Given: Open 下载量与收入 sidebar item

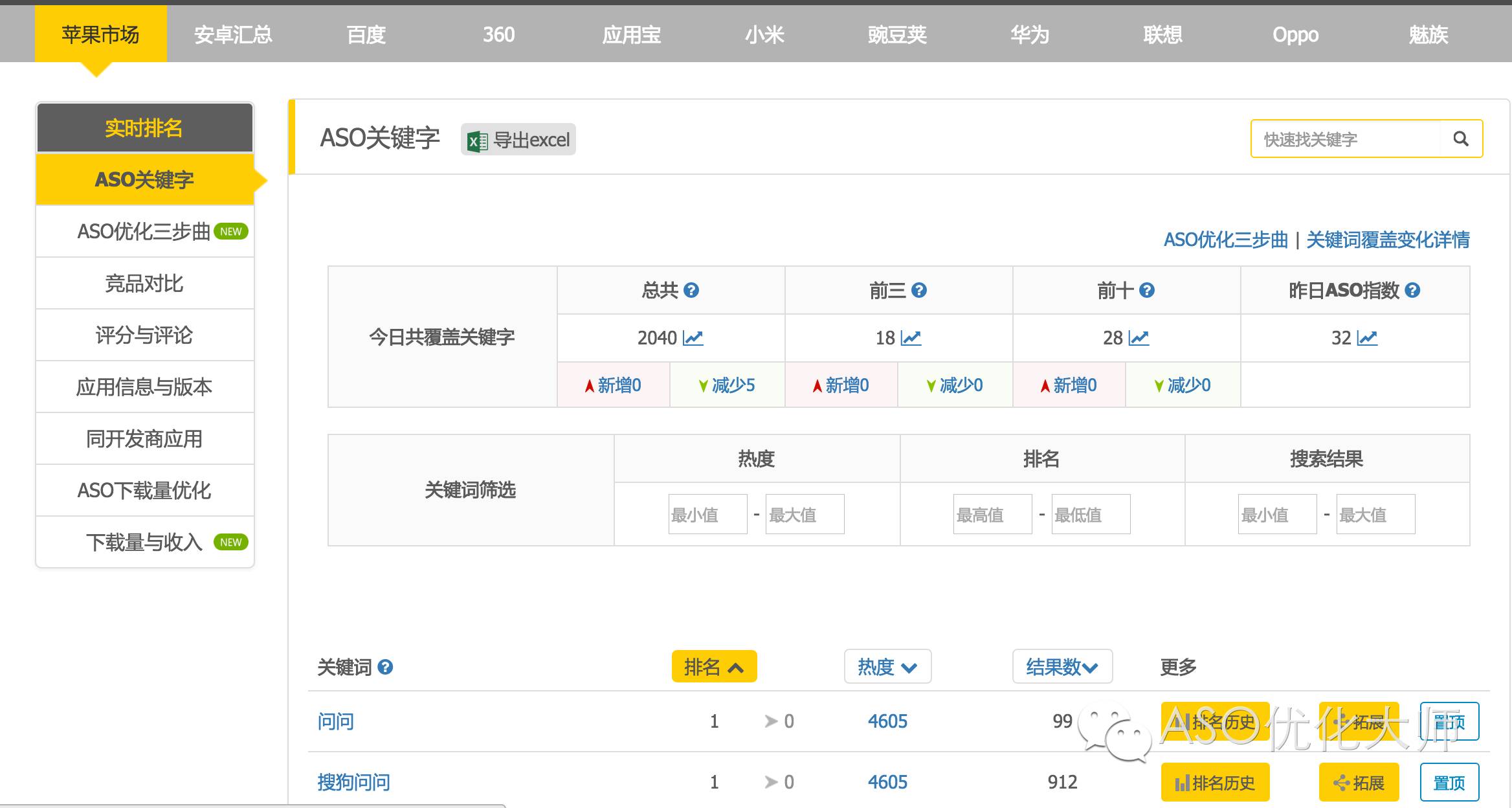Looking at the screenshot, I should coord(144,542).
